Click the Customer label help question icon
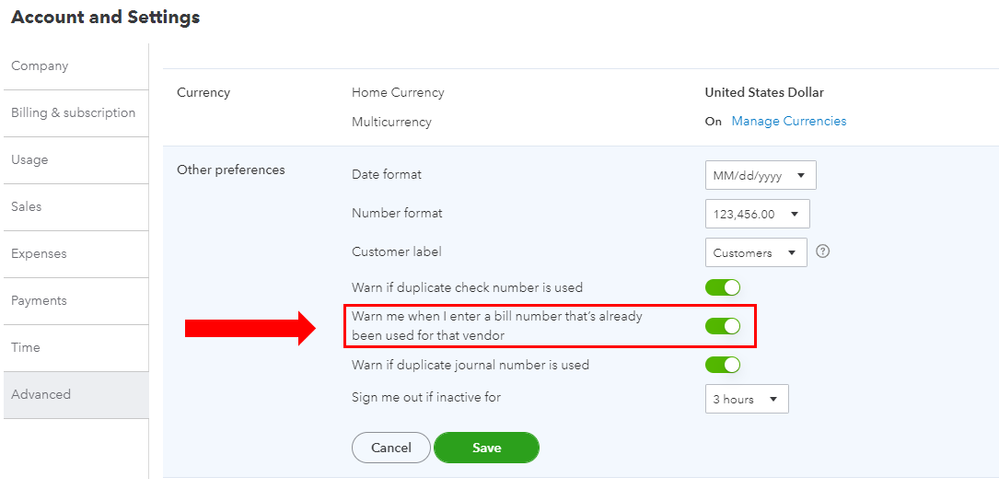999x479 pixels. (823, 251)
